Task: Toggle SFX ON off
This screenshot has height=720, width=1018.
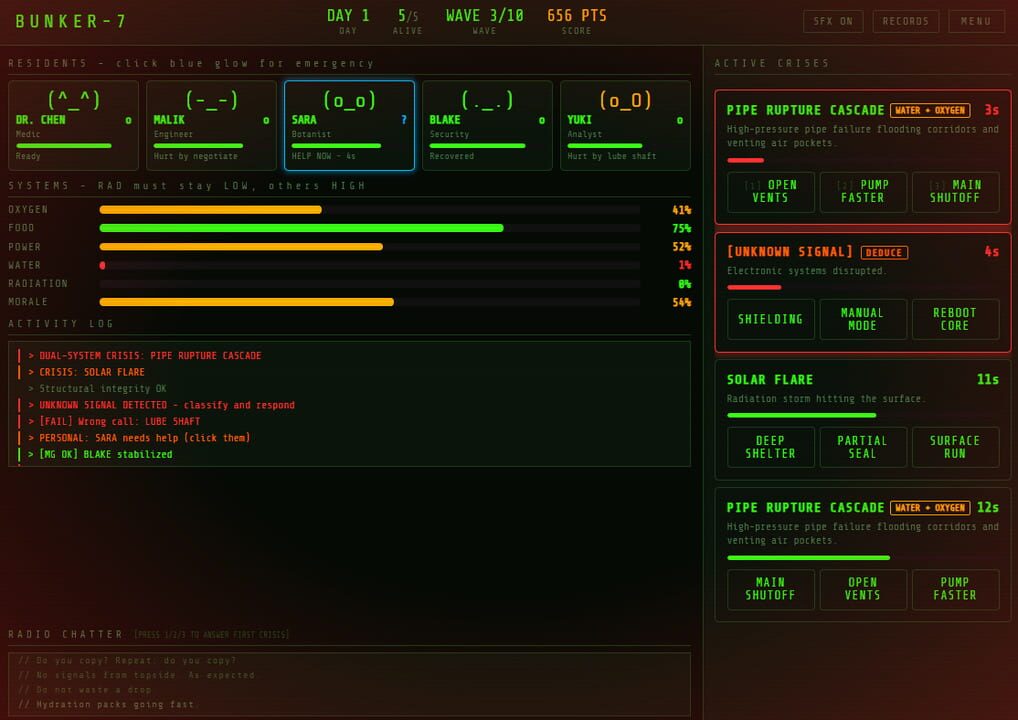Action: [x=832, y=20]
